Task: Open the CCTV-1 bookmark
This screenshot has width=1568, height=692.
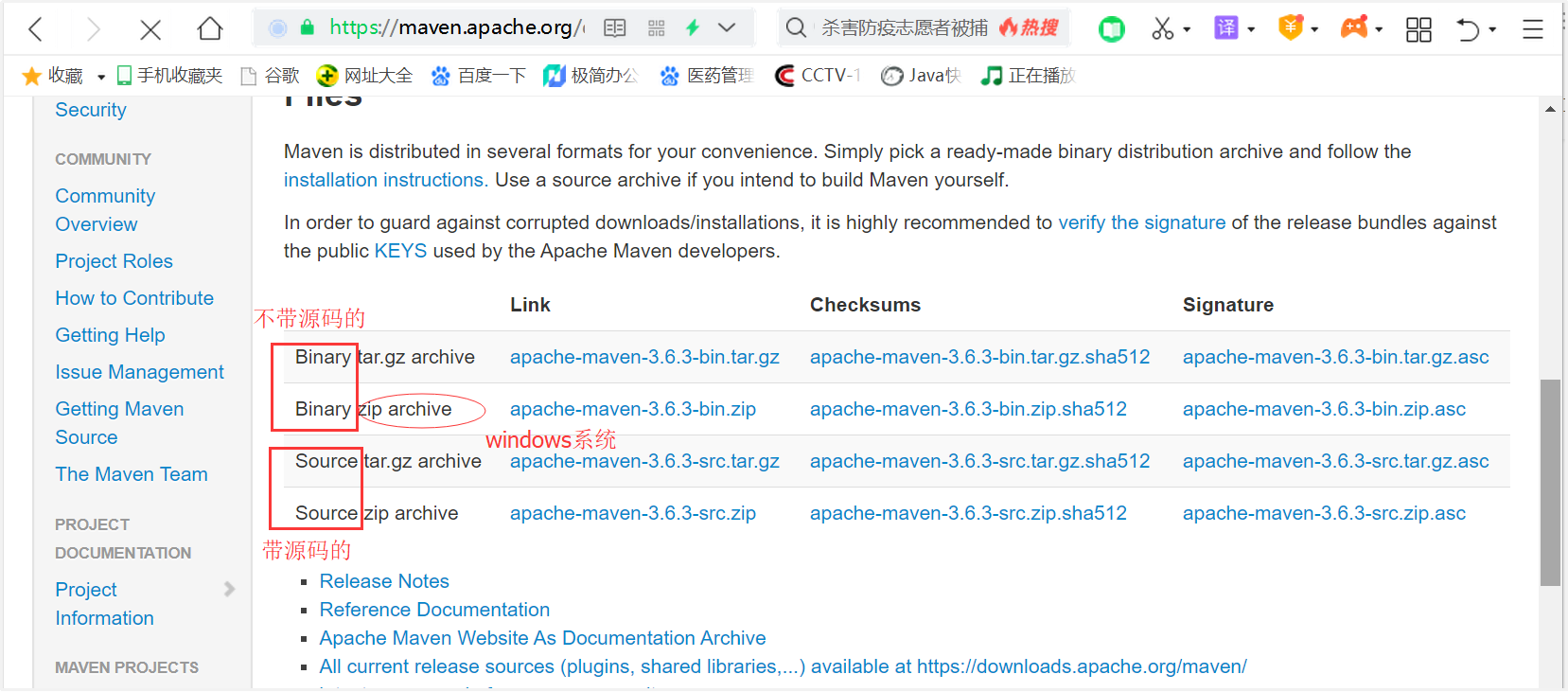Action: click(x=818, y=76)
